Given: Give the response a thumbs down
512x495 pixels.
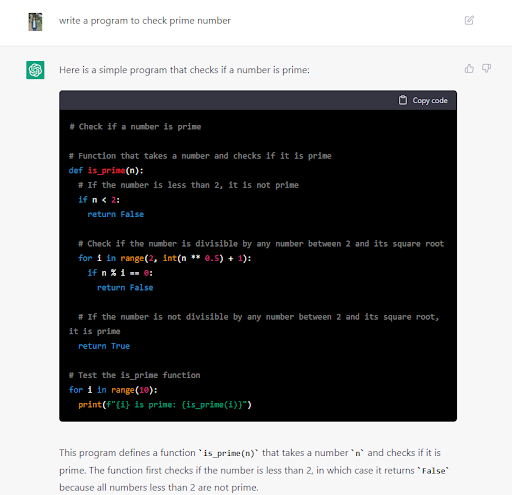Looking at the screenshot, I should pyautogui.click(x=487, y=69).
